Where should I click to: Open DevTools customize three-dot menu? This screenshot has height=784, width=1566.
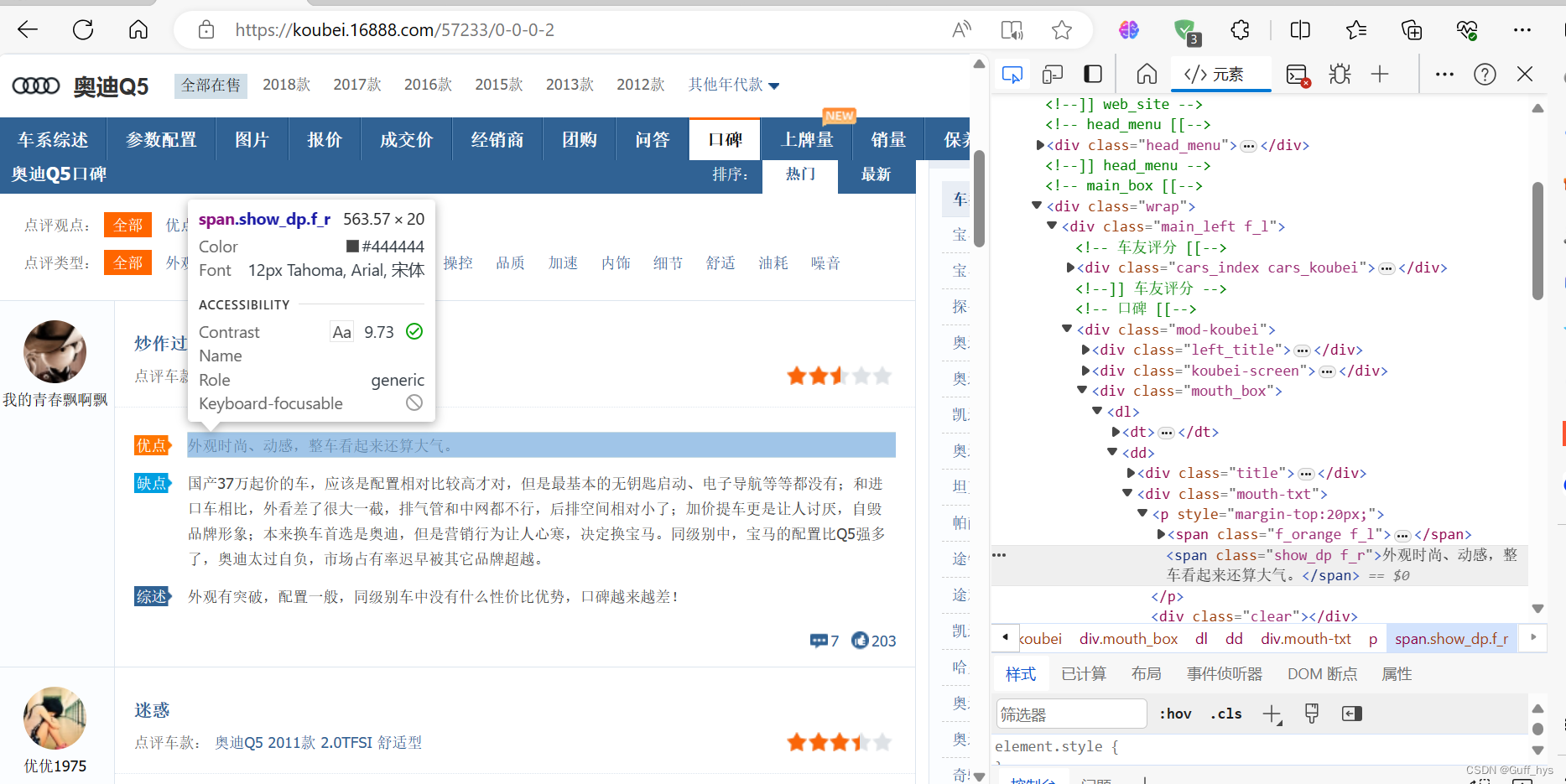pos(1444,75)
